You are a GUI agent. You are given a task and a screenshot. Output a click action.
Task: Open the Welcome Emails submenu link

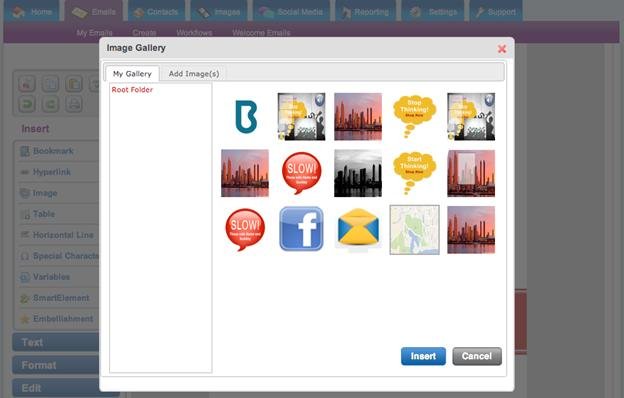[261, 33]
